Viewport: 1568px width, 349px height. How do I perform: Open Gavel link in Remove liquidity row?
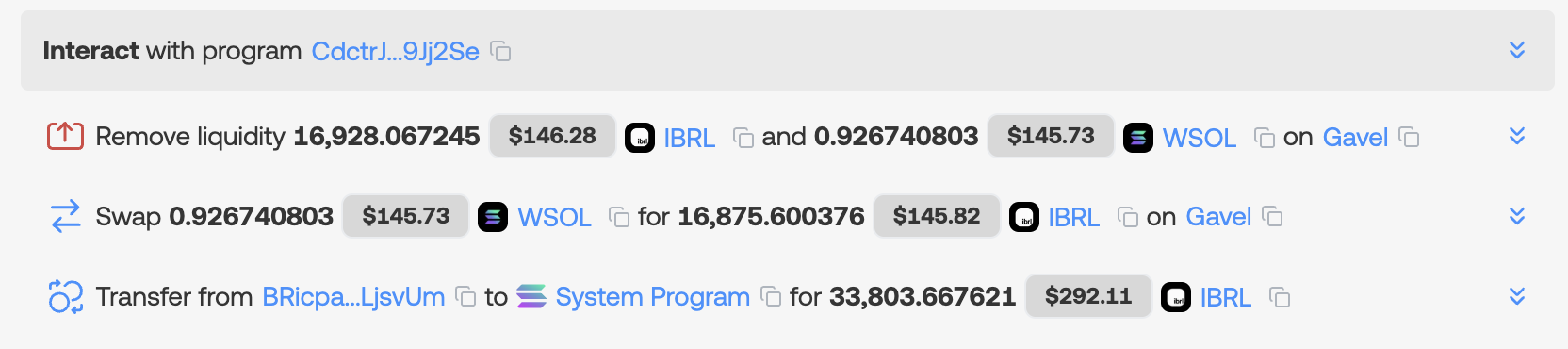(1355, 138)
